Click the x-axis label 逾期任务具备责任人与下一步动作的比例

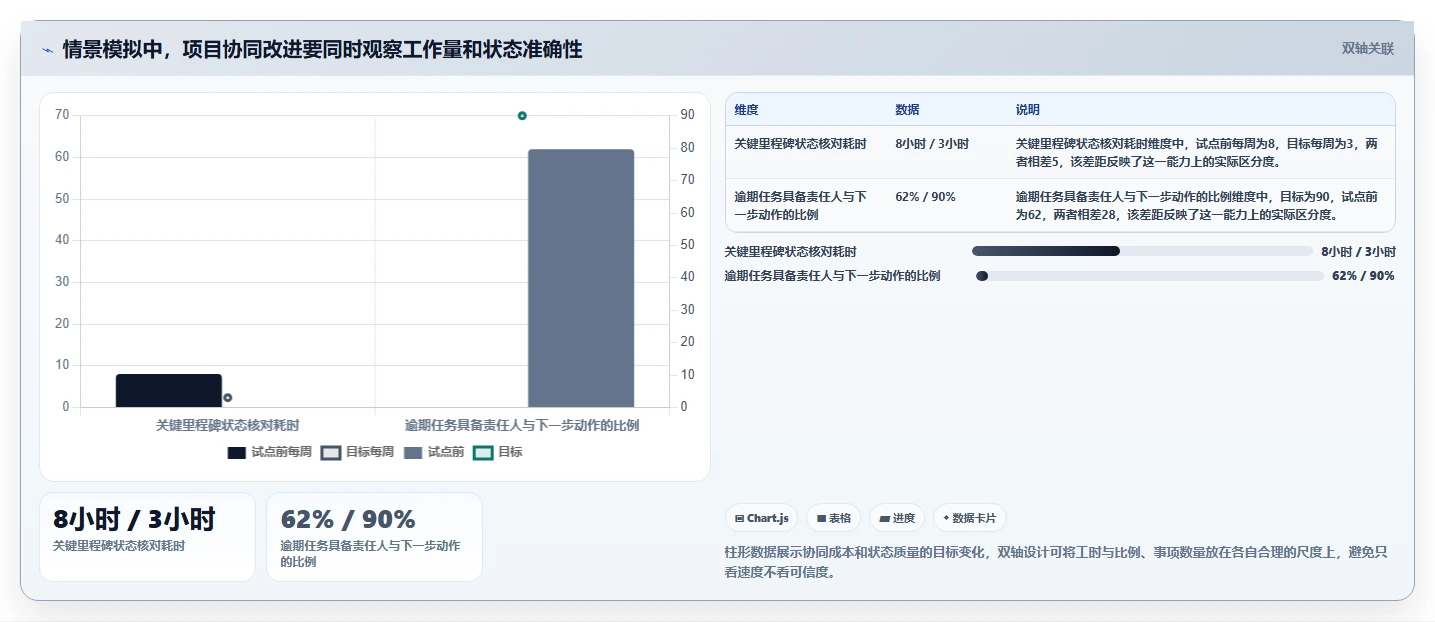click(522, 425)
